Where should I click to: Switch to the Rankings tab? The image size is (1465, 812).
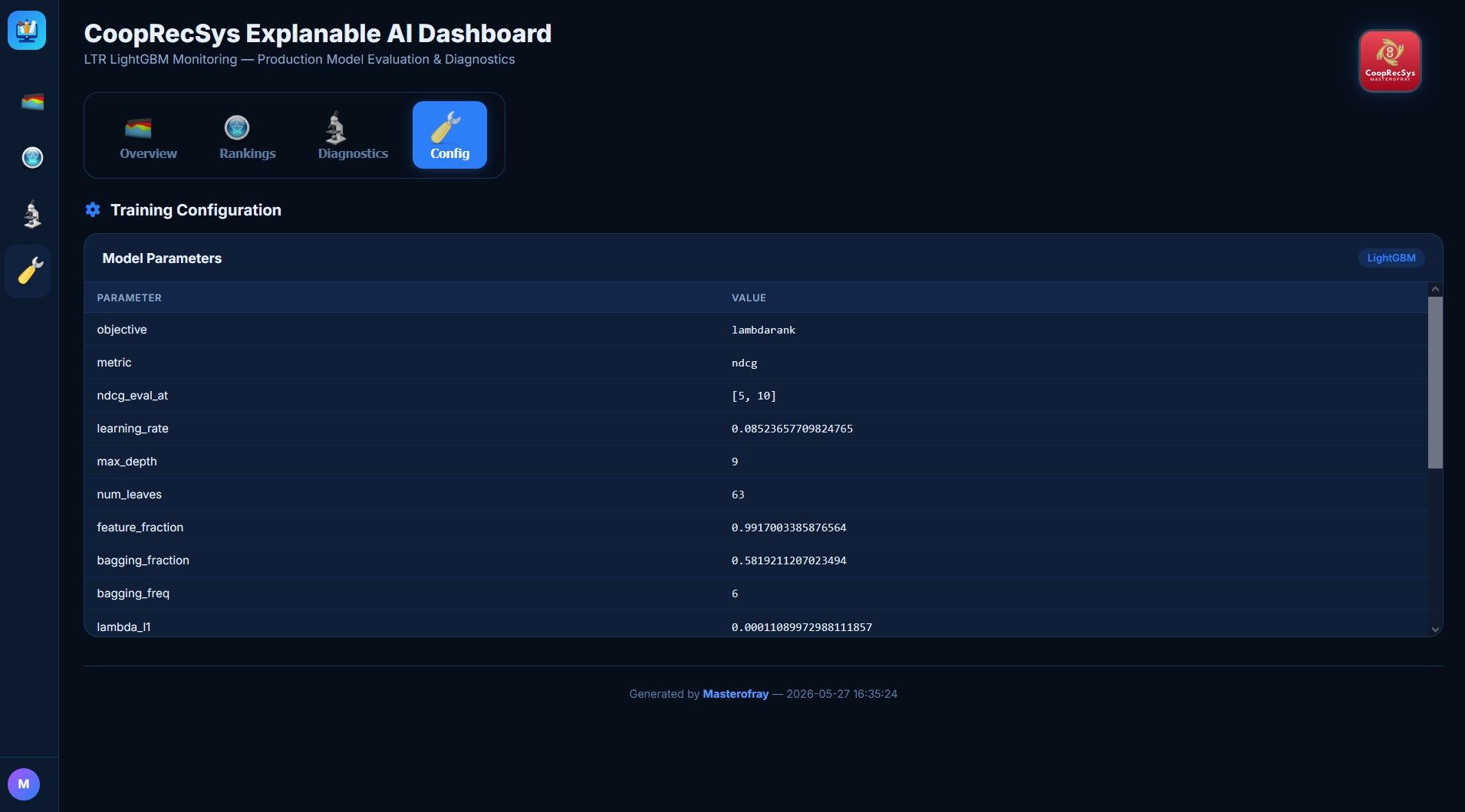click(248, 136)
